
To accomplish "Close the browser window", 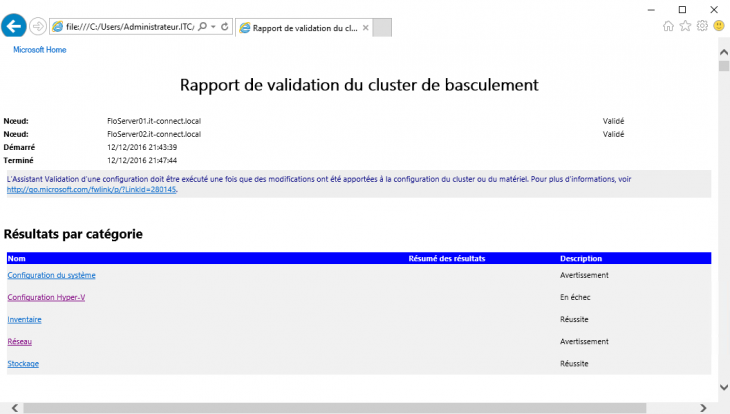I will (x=714, y=9).
